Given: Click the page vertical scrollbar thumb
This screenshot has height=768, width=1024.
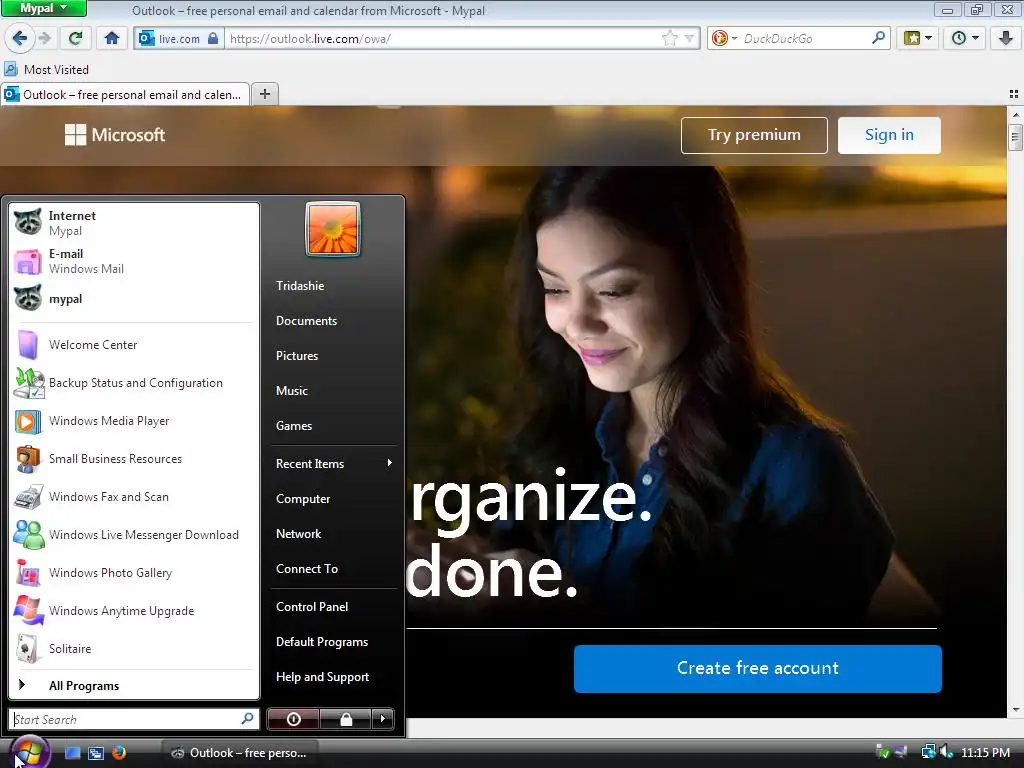Looking at the screenshot, I should (1015, 138).
